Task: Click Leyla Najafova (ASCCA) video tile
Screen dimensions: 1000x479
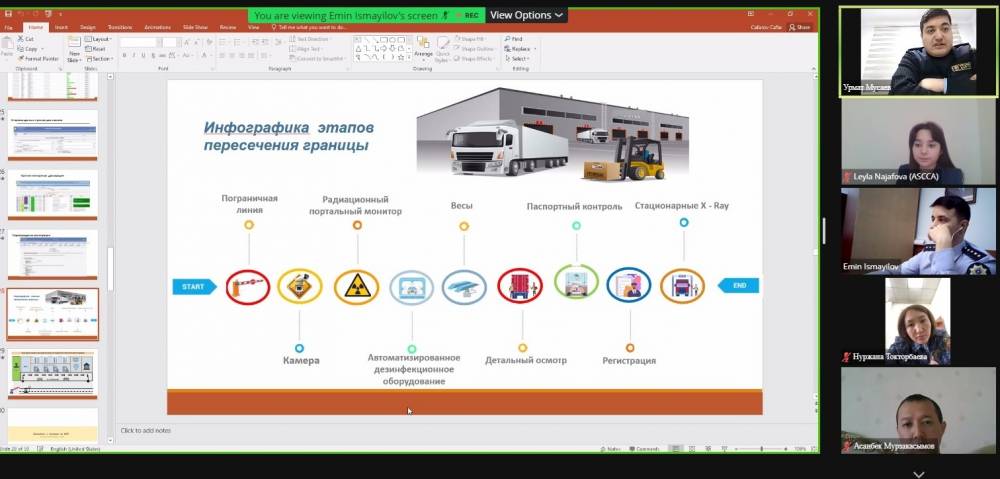Action: pyautogui.click(x=918, y=142)
